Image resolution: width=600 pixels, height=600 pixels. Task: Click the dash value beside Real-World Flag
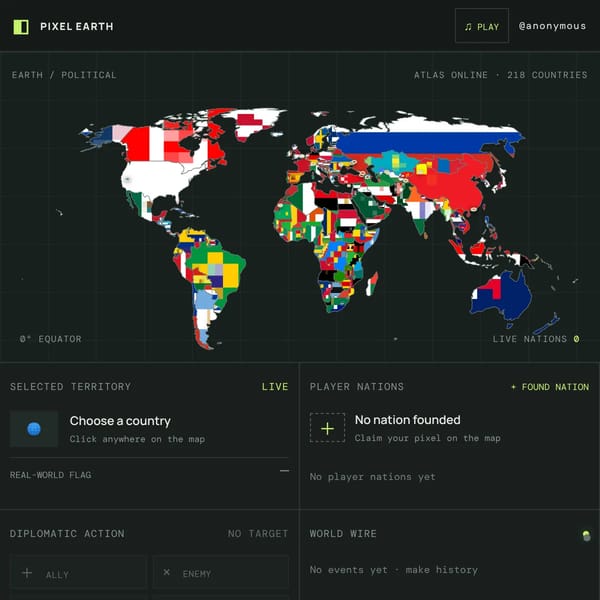[x=284, y=471]
